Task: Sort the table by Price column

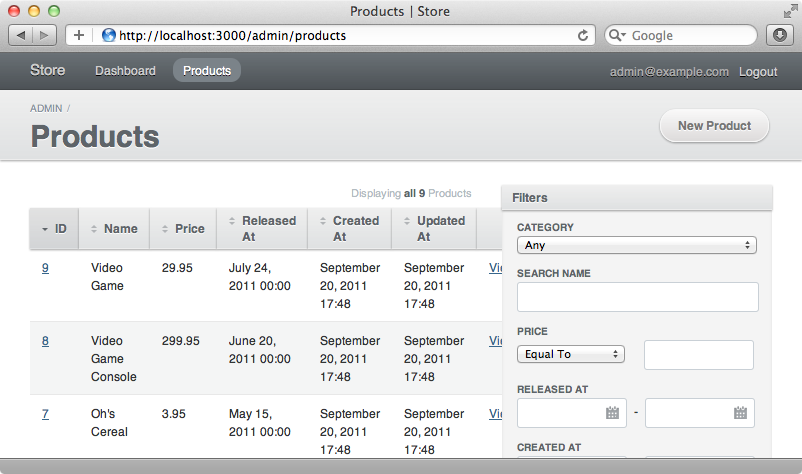Action: coord(183,229)
